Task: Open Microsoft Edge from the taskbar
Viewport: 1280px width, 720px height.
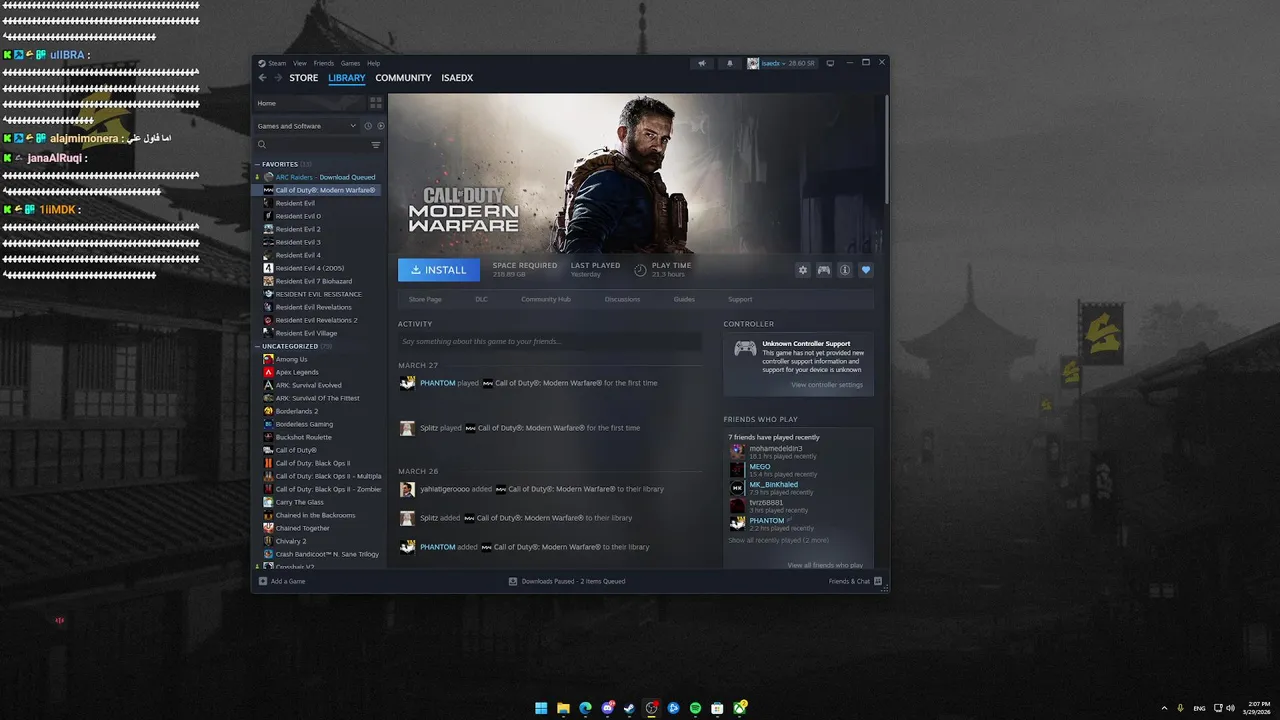Action: [585, 708]
